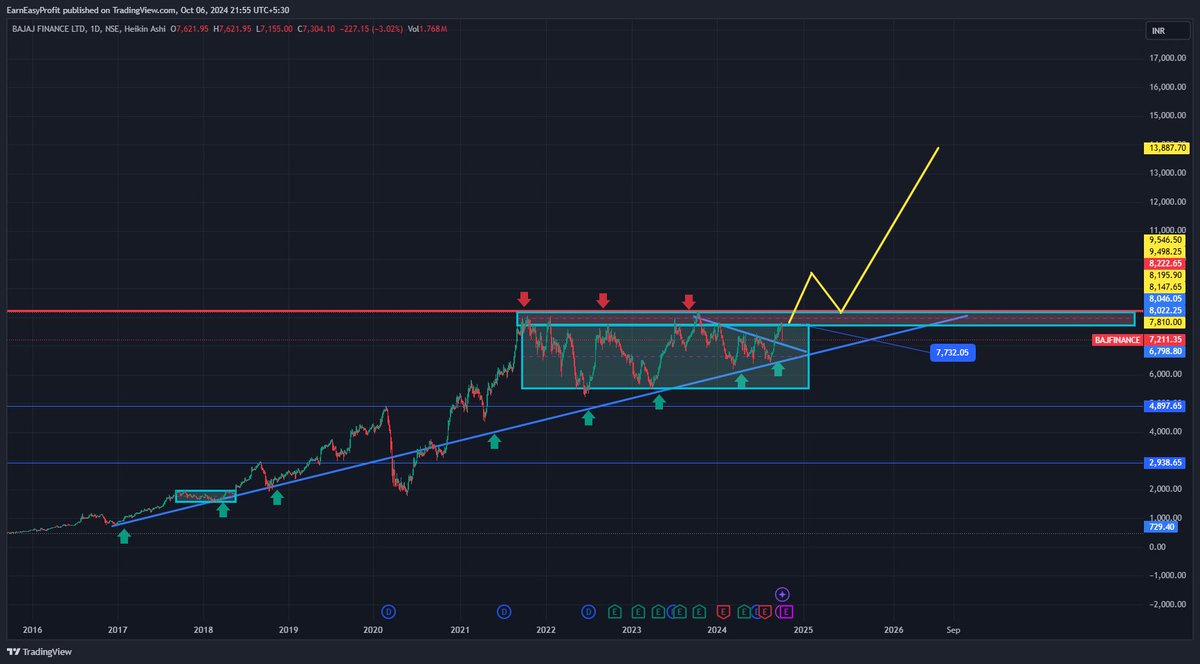Viewport: 1200px width, 664px height.
Task: Click the red 7,211.35 last price tag
Action: click(x=1165, y=340)
